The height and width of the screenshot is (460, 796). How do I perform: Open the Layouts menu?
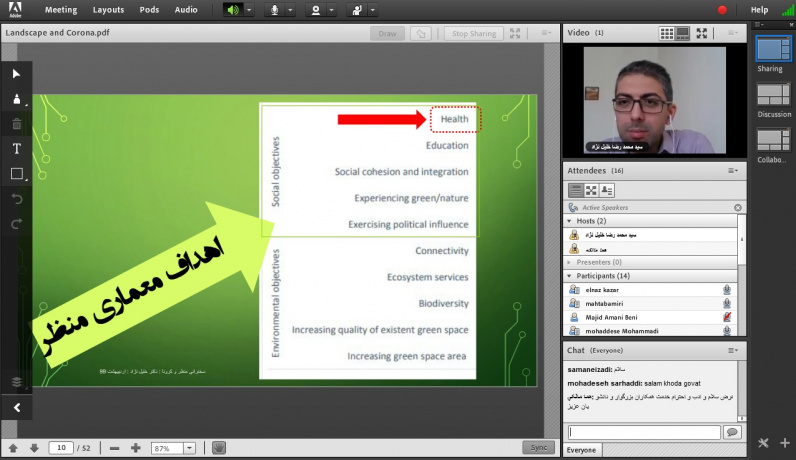click(108, 10)
